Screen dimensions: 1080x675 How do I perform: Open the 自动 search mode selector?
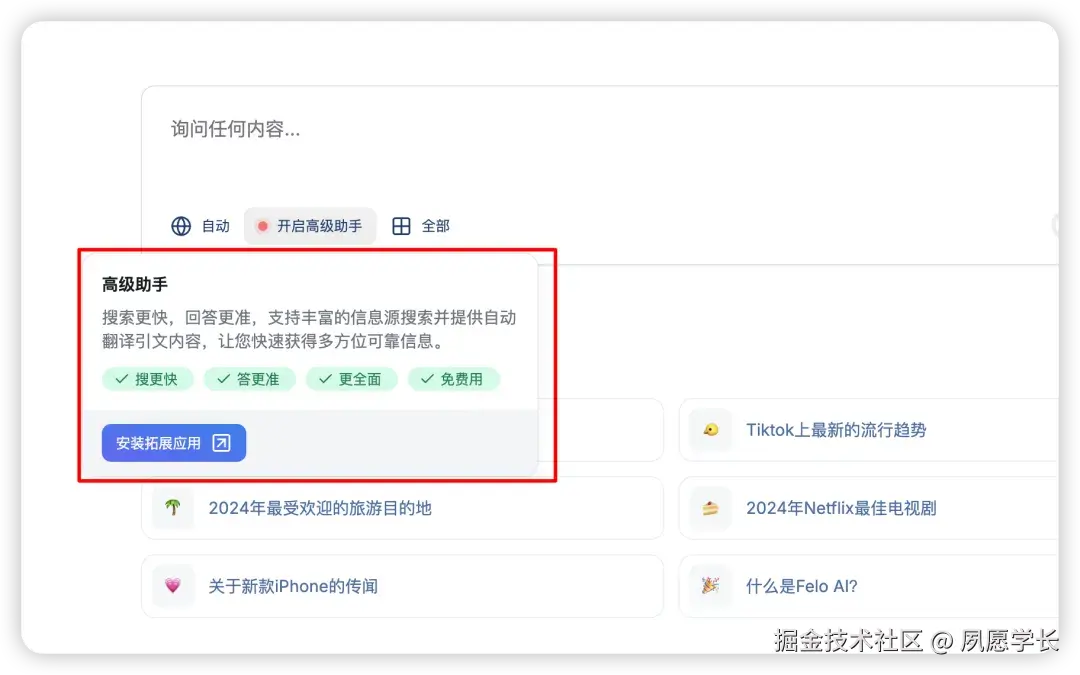pyautogui.click(x=202, y=225)
